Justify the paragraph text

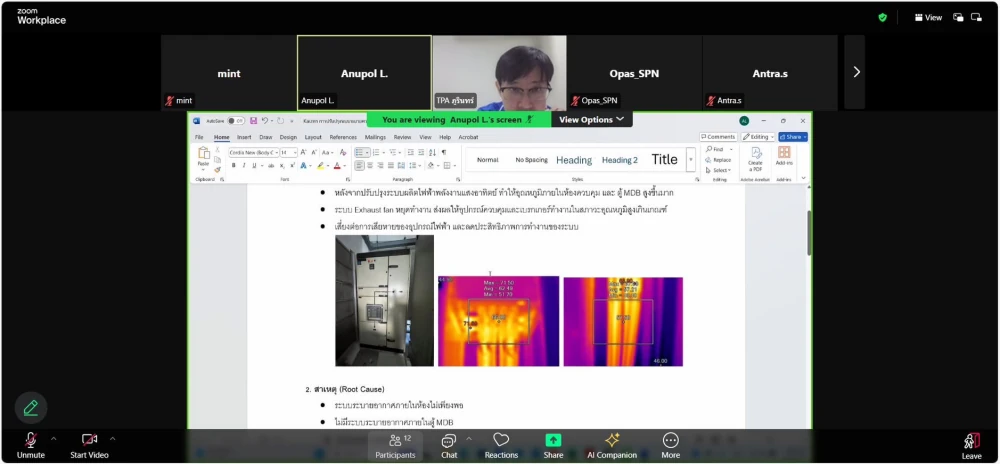pos(390,165)
